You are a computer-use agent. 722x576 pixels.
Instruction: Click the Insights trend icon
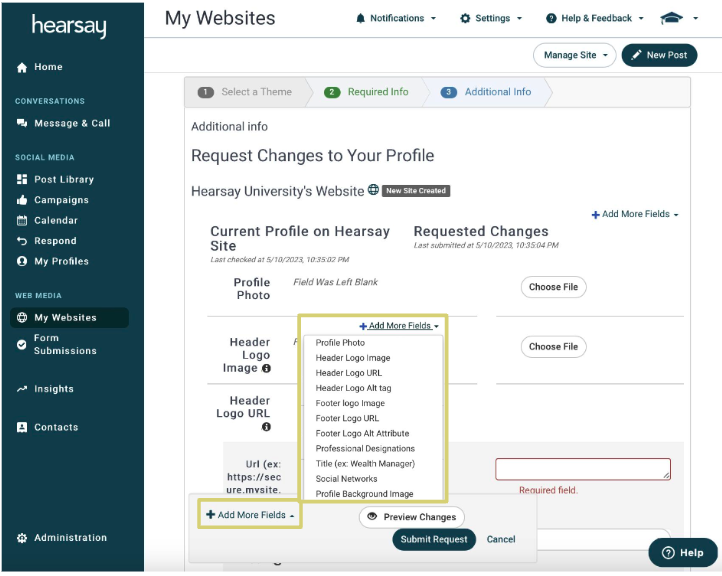22,389
